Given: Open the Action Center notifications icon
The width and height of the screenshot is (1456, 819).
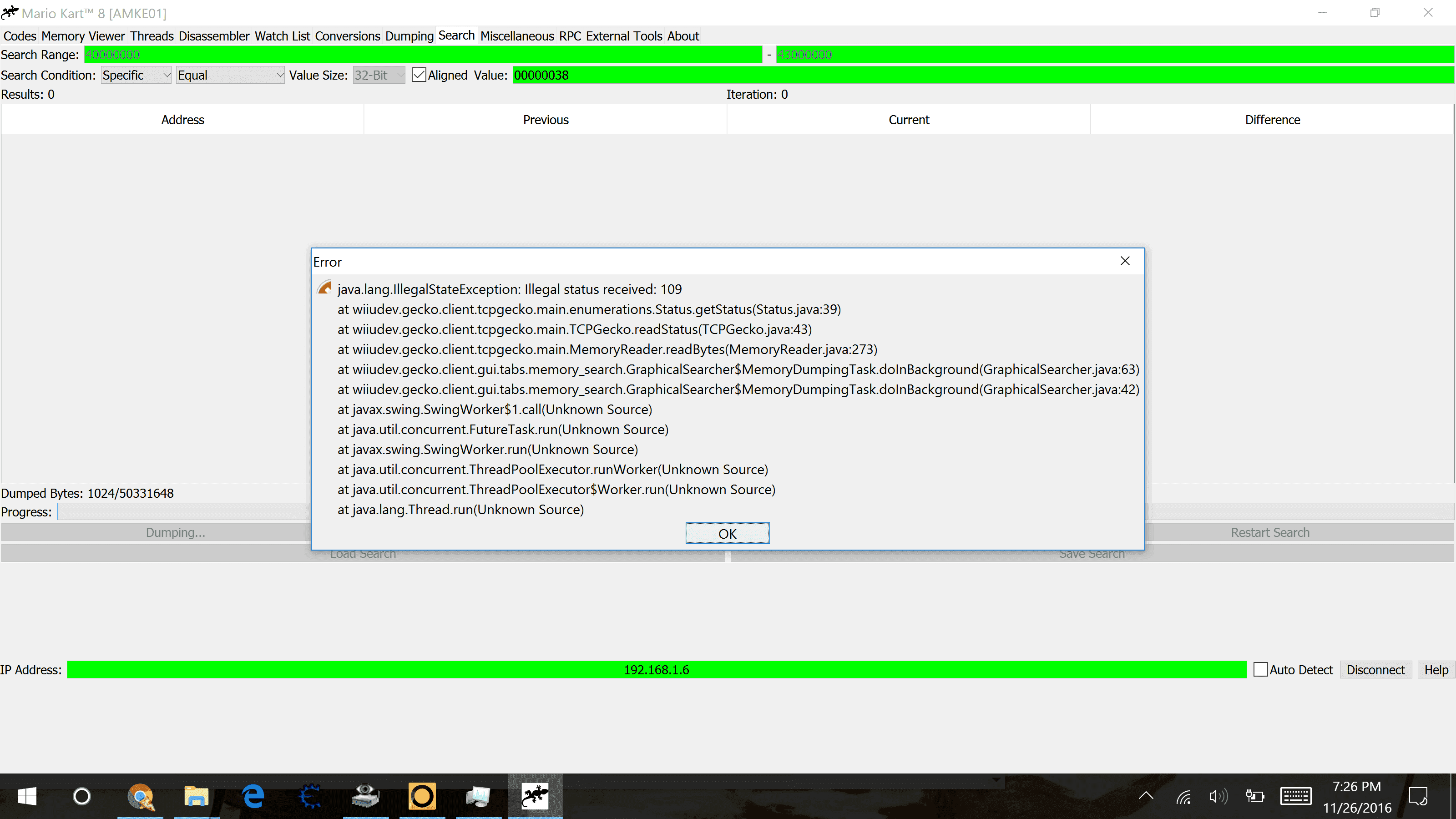Looking at the screenshot, I should tap(1418, 796).
